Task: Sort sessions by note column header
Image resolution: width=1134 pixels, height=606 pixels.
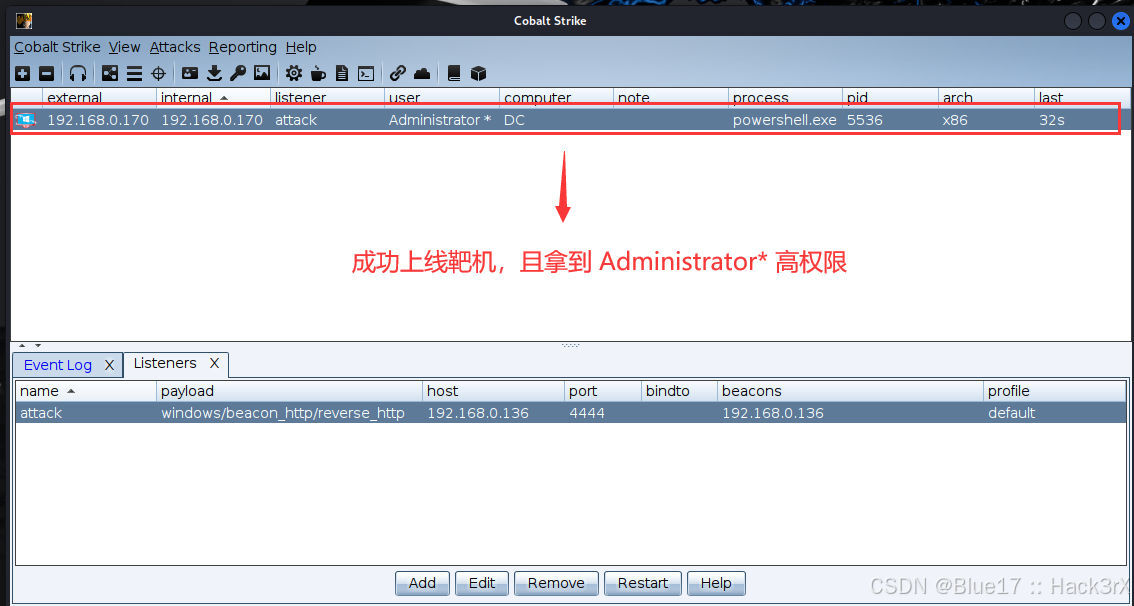Action: [670, 98]
